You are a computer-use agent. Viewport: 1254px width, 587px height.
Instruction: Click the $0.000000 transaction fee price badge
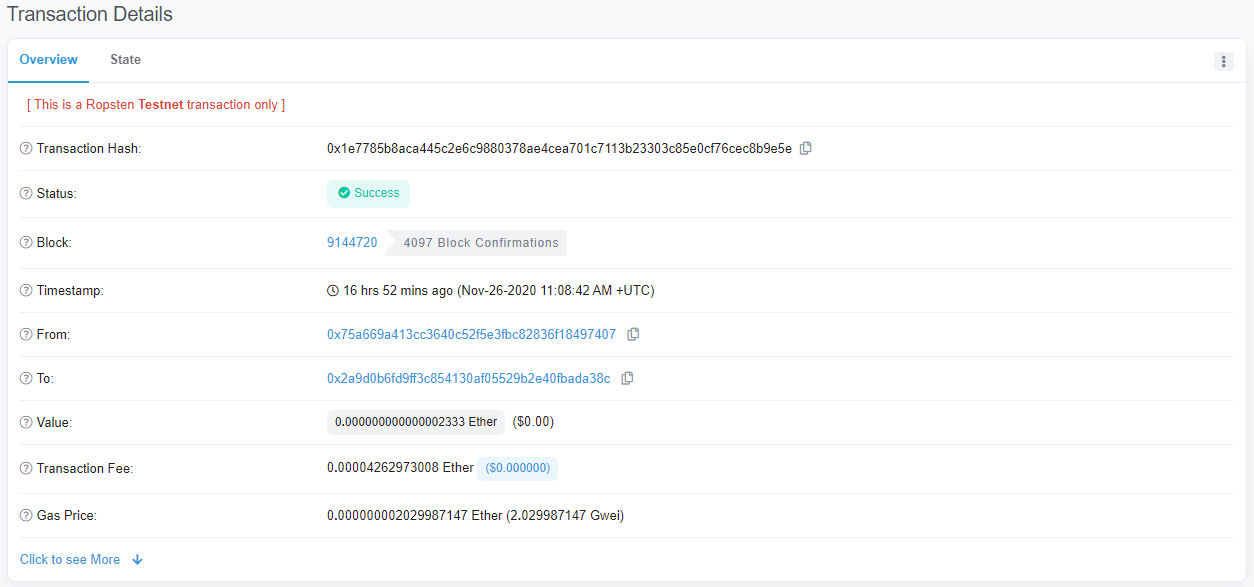(x=517, y=468)
